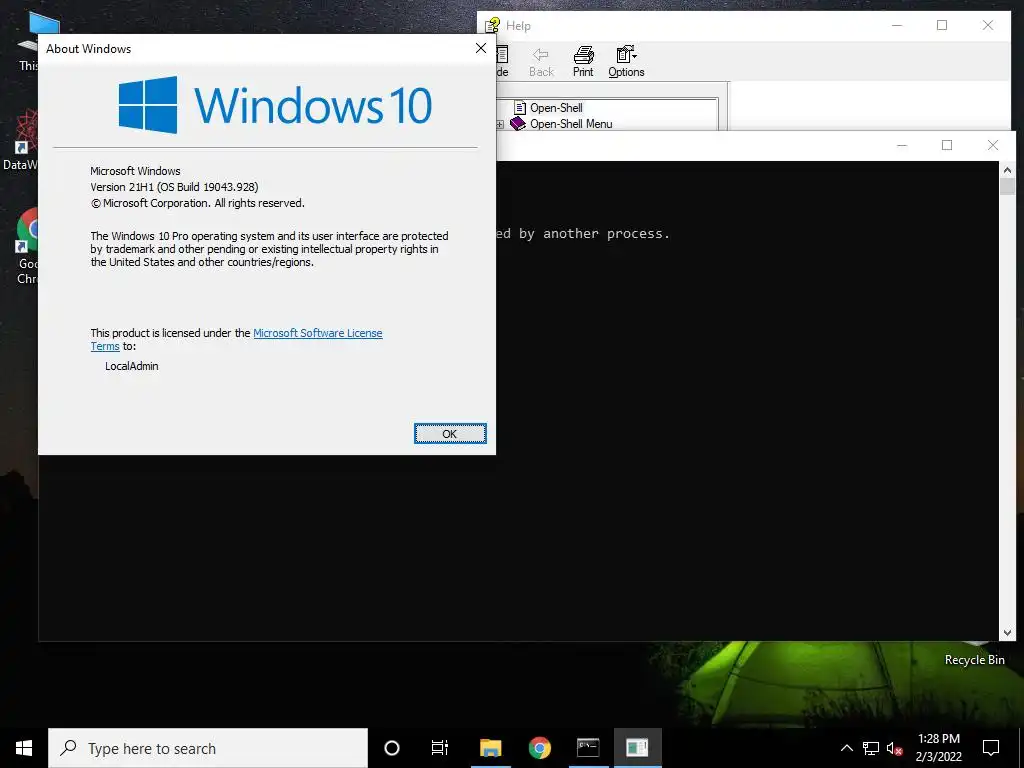Maximize the command prompt window
Image resolution: width=1024 pixels, height=768 pixels.
(947, 145)
